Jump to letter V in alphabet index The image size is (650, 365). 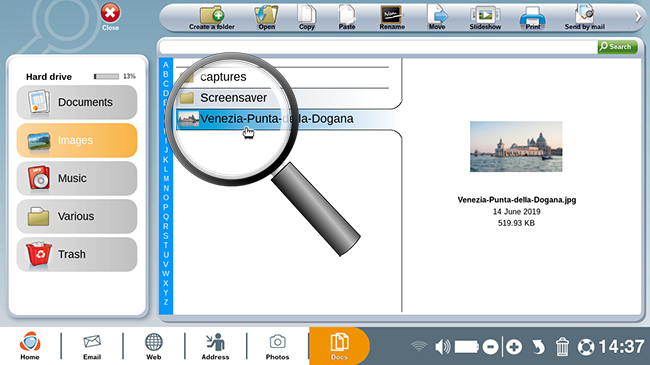click(x=166, y=264)
